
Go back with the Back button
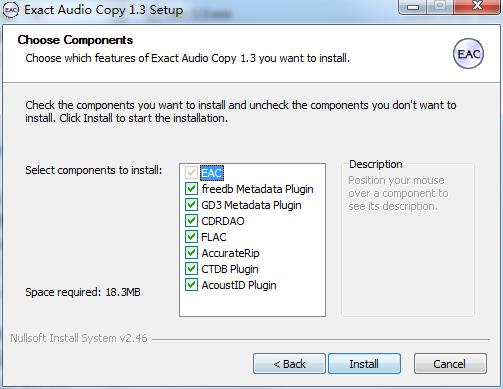(289, 364)
